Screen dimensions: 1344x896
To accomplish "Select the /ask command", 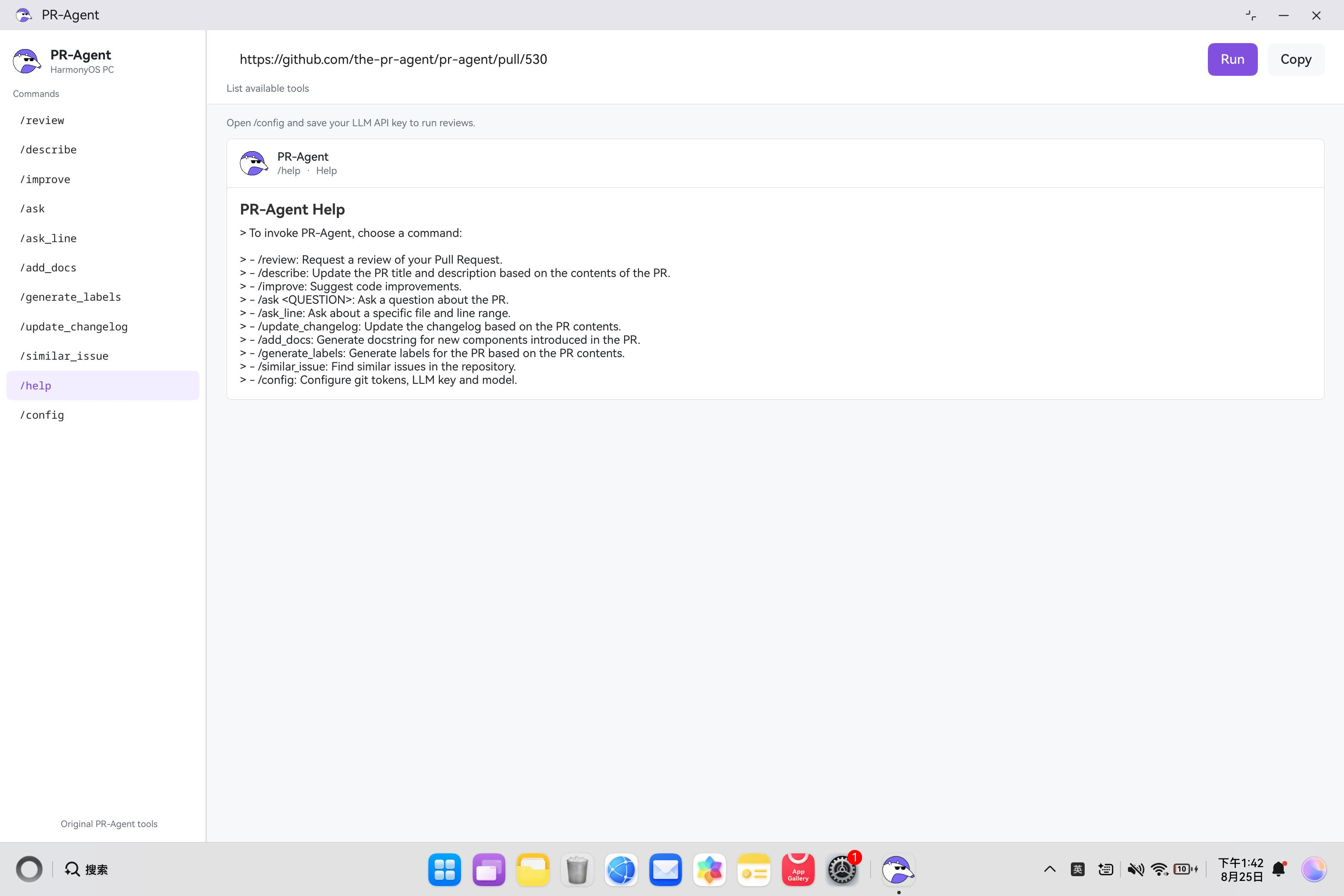I will coord(103,208).
